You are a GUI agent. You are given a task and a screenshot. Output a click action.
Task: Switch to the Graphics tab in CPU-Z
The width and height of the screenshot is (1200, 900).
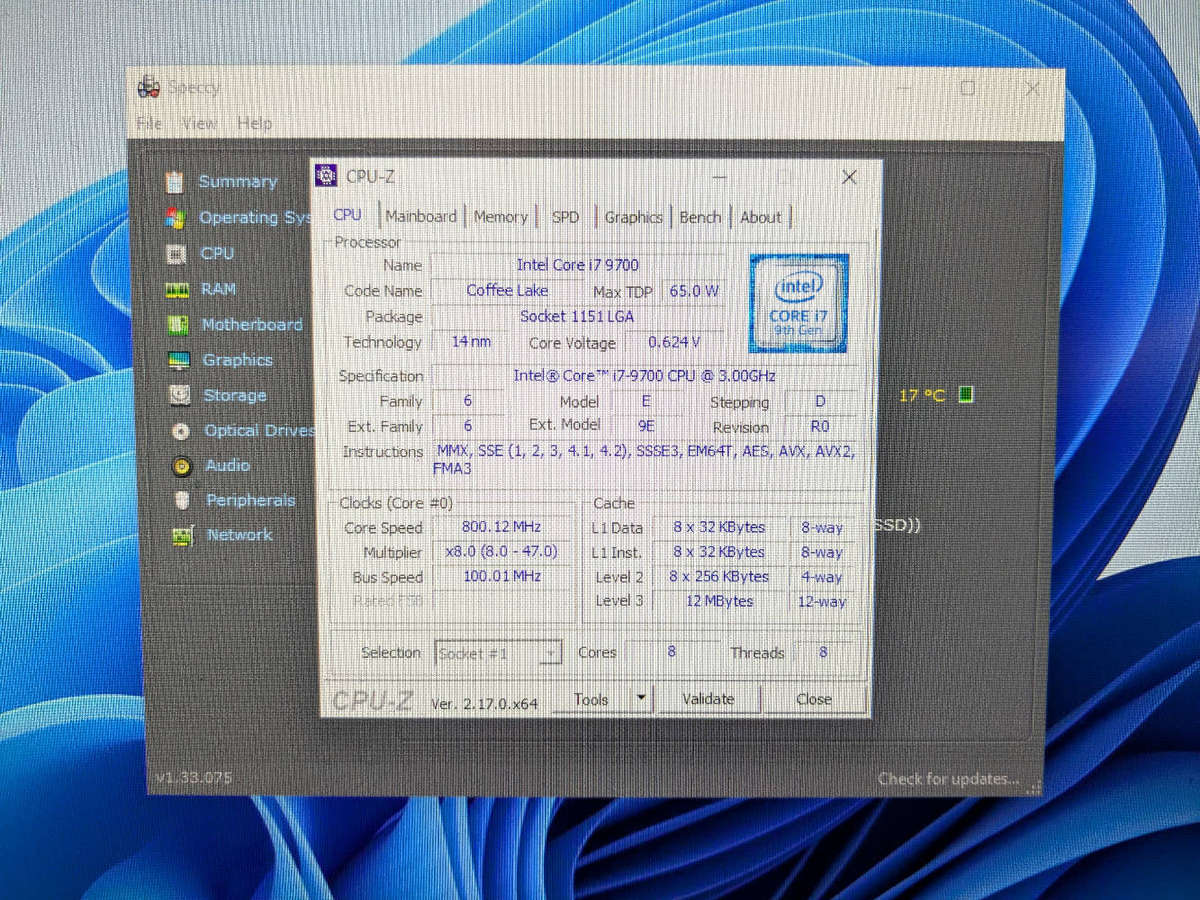pos(634,217)
